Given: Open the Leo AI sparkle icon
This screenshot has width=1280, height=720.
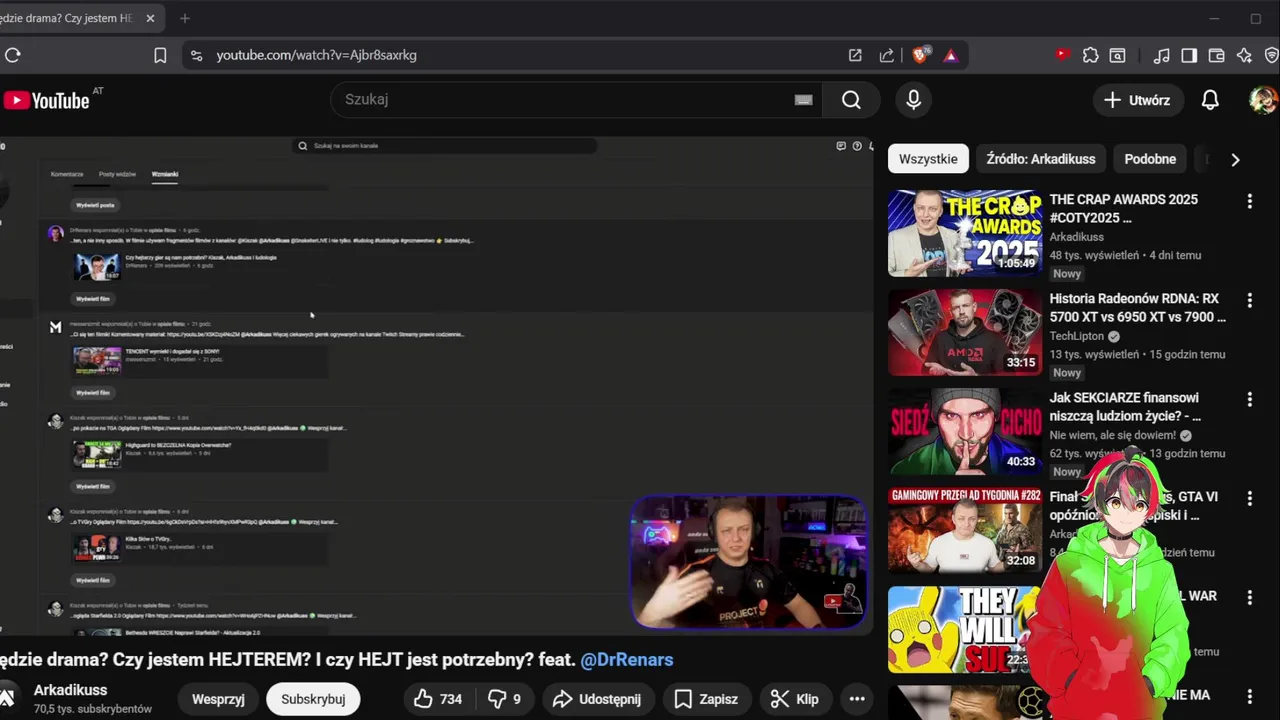Looking at the screenshot, I should [x=1244, y=55].
